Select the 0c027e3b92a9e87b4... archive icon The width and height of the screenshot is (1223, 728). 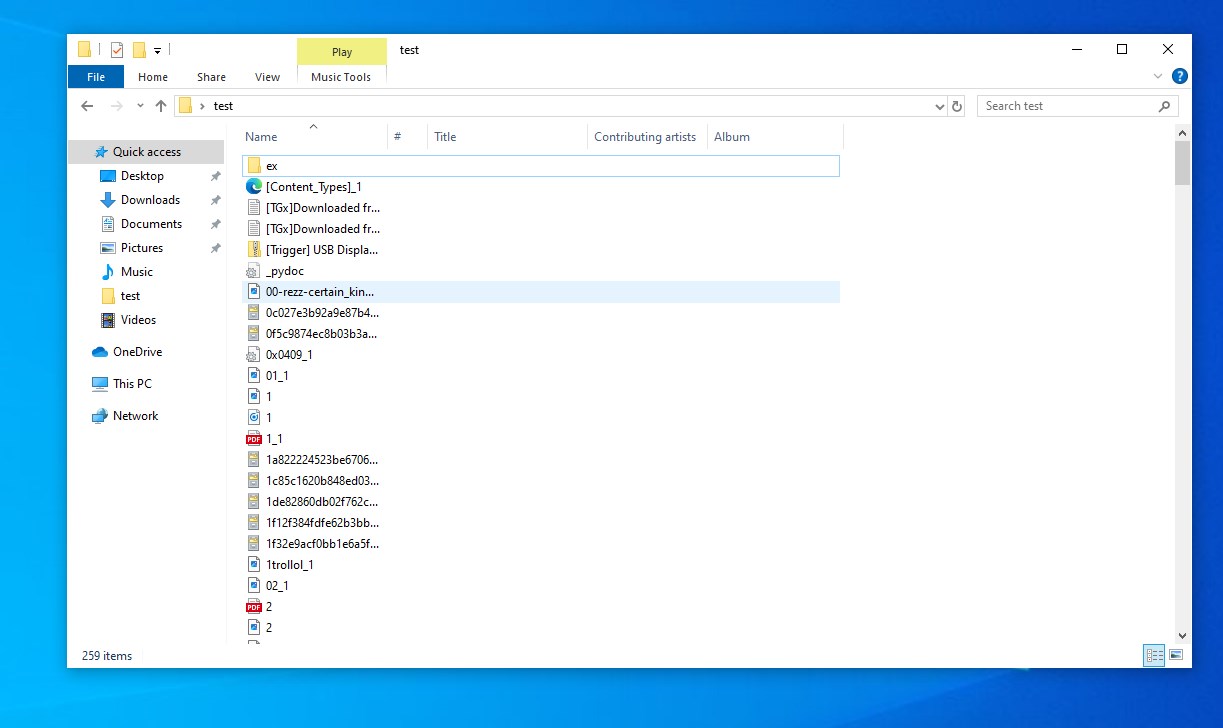click(254, 313)
